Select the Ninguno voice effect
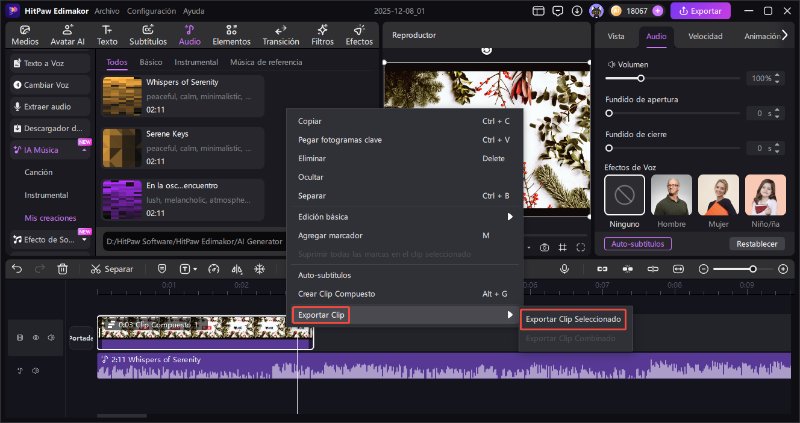The height and width of the screenshot is (423, 800). (625, 196)
